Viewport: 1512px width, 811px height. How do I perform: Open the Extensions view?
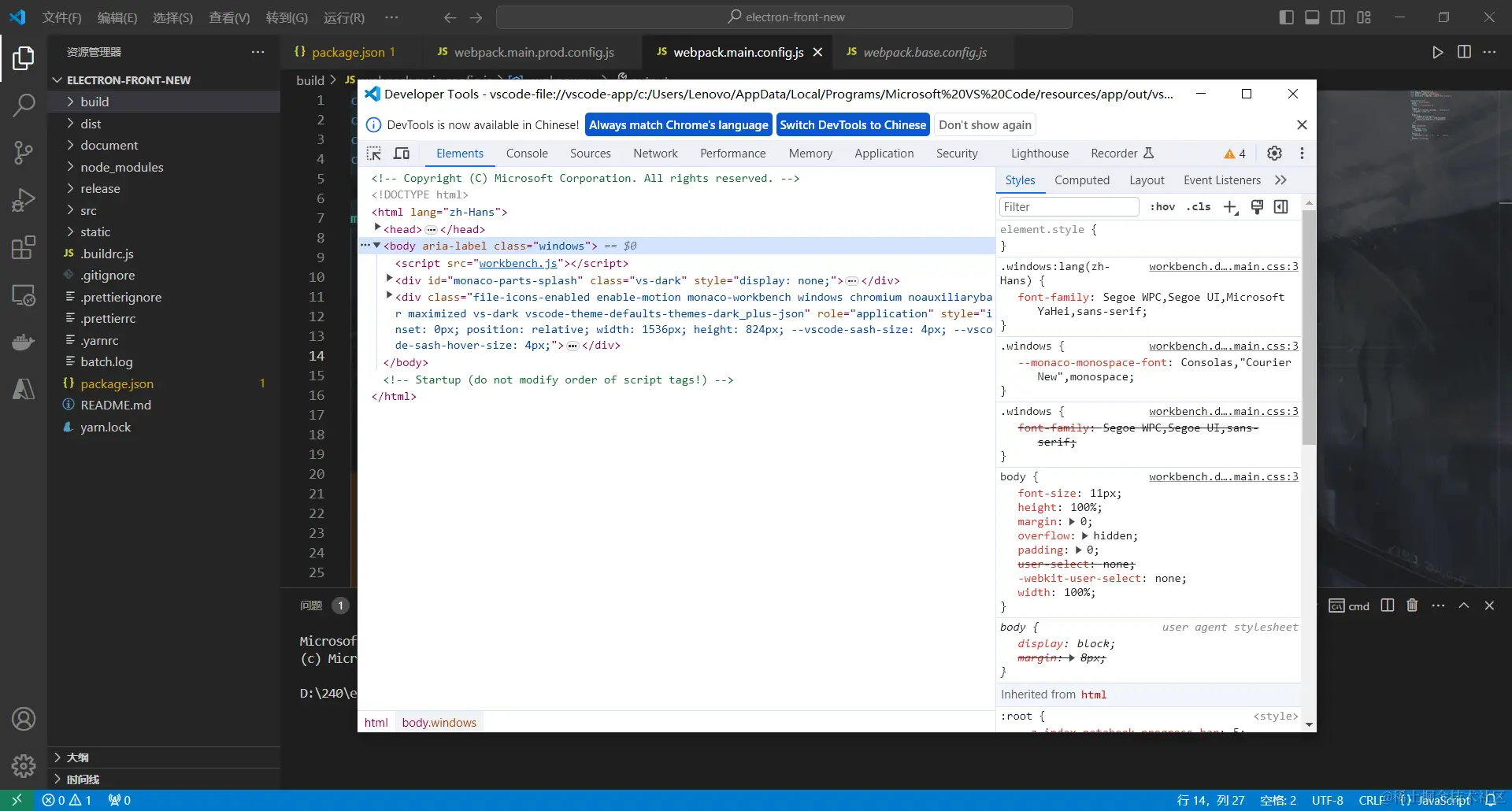pos(24,247)
